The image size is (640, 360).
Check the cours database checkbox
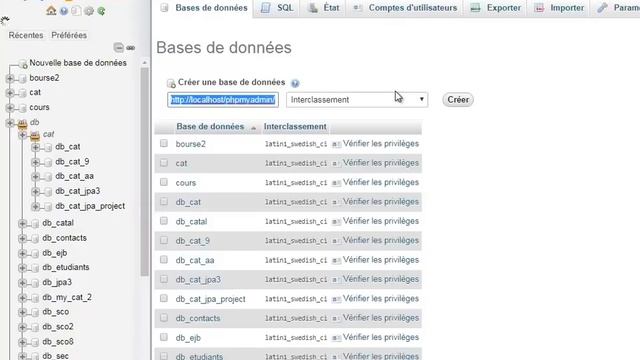tap(164, 182)
